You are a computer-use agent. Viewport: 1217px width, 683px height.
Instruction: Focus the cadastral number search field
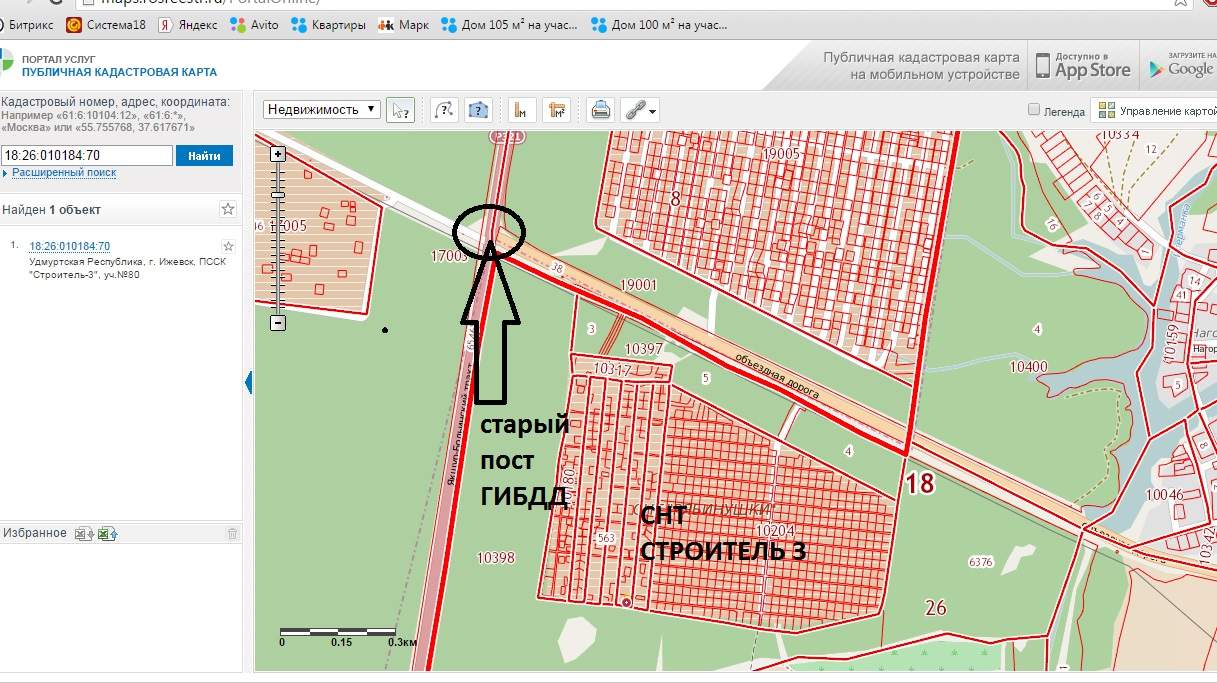[x=87, y=156]
